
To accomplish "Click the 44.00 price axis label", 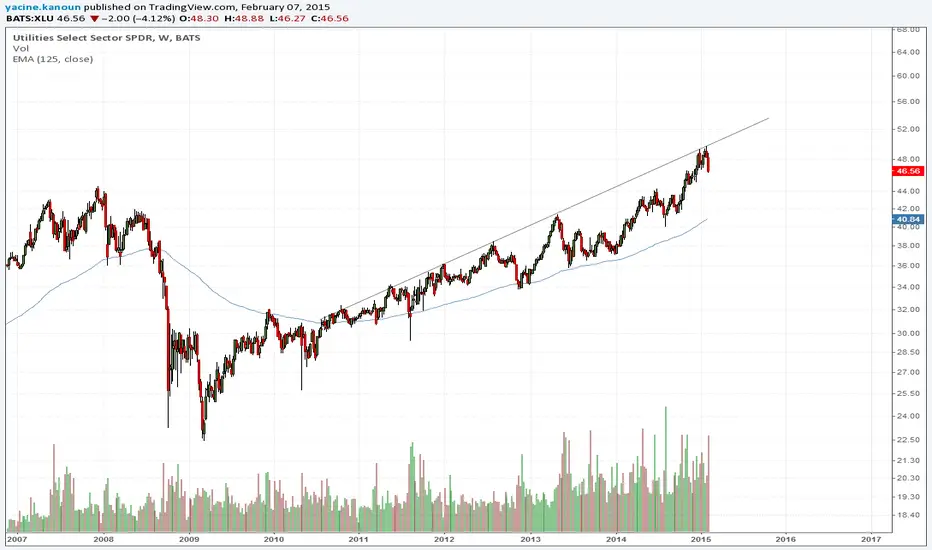I will pos(908,191).
